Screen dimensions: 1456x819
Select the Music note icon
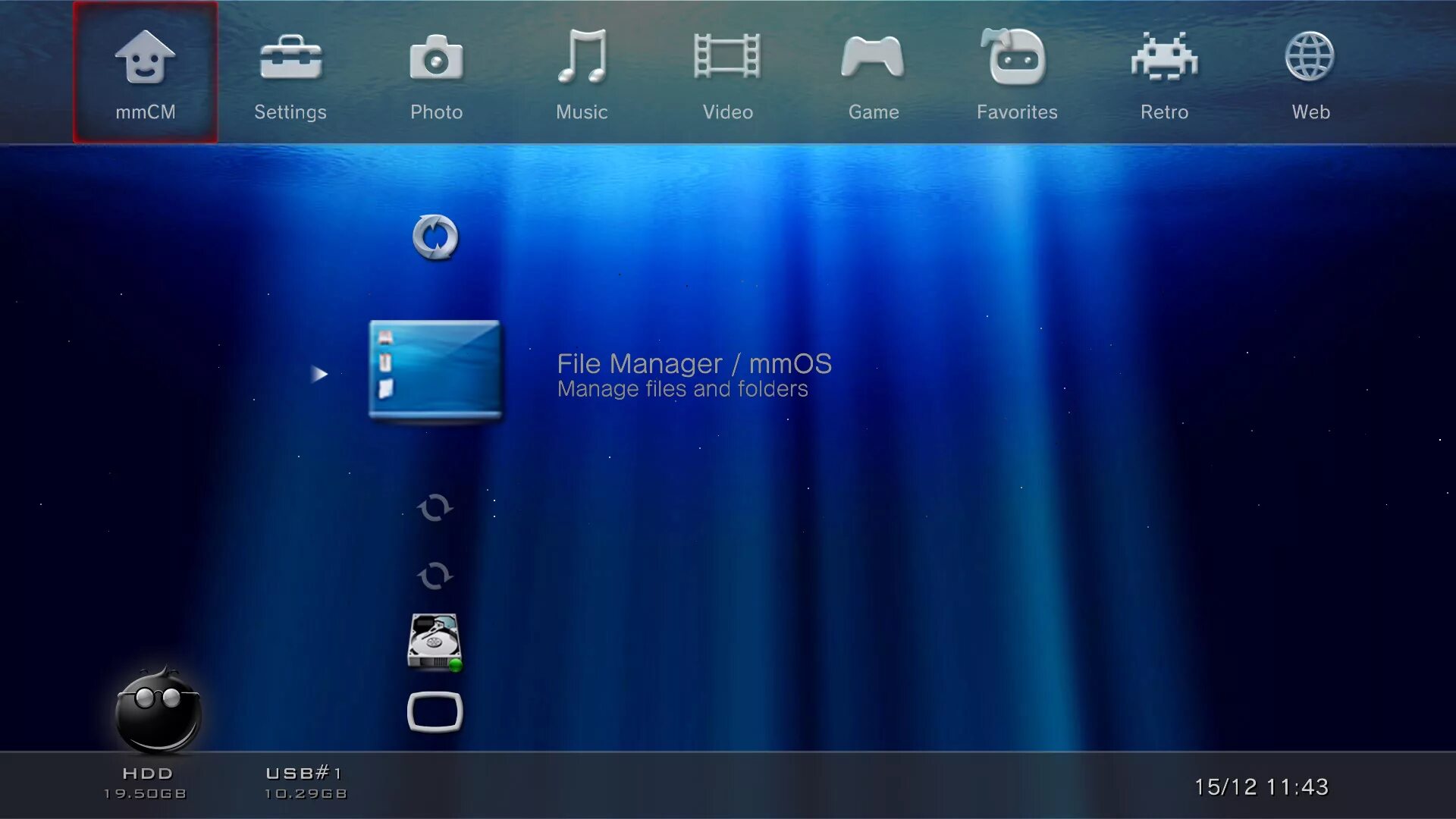point(582,58)
